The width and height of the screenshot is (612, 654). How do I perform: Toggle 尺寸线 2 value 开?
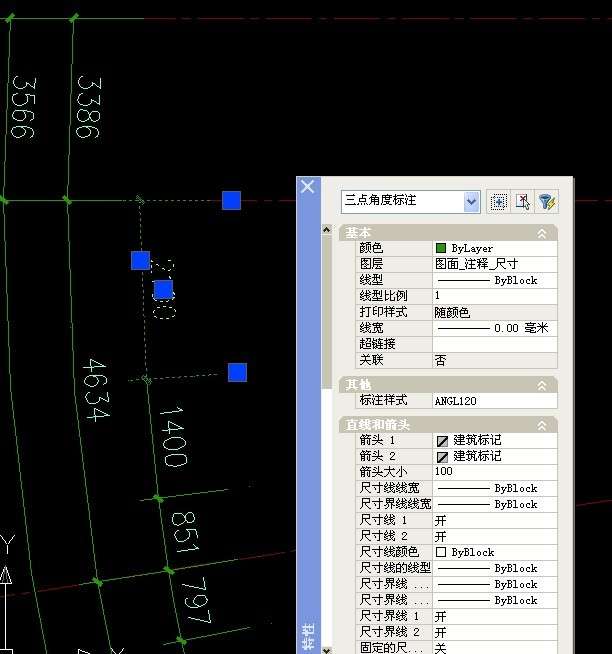(495, 536)
